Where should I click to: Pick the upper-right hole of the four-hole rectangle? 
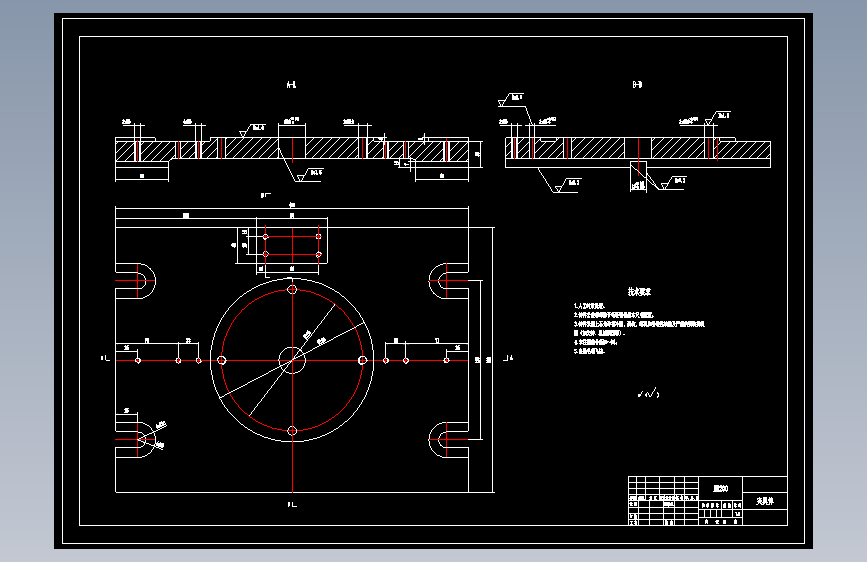tap(318, 237)
